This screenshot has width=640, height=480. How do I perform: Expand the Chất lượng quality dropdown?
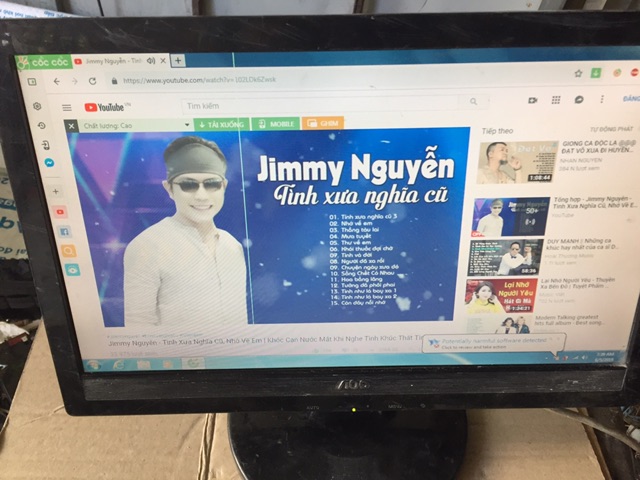[186, 125]
